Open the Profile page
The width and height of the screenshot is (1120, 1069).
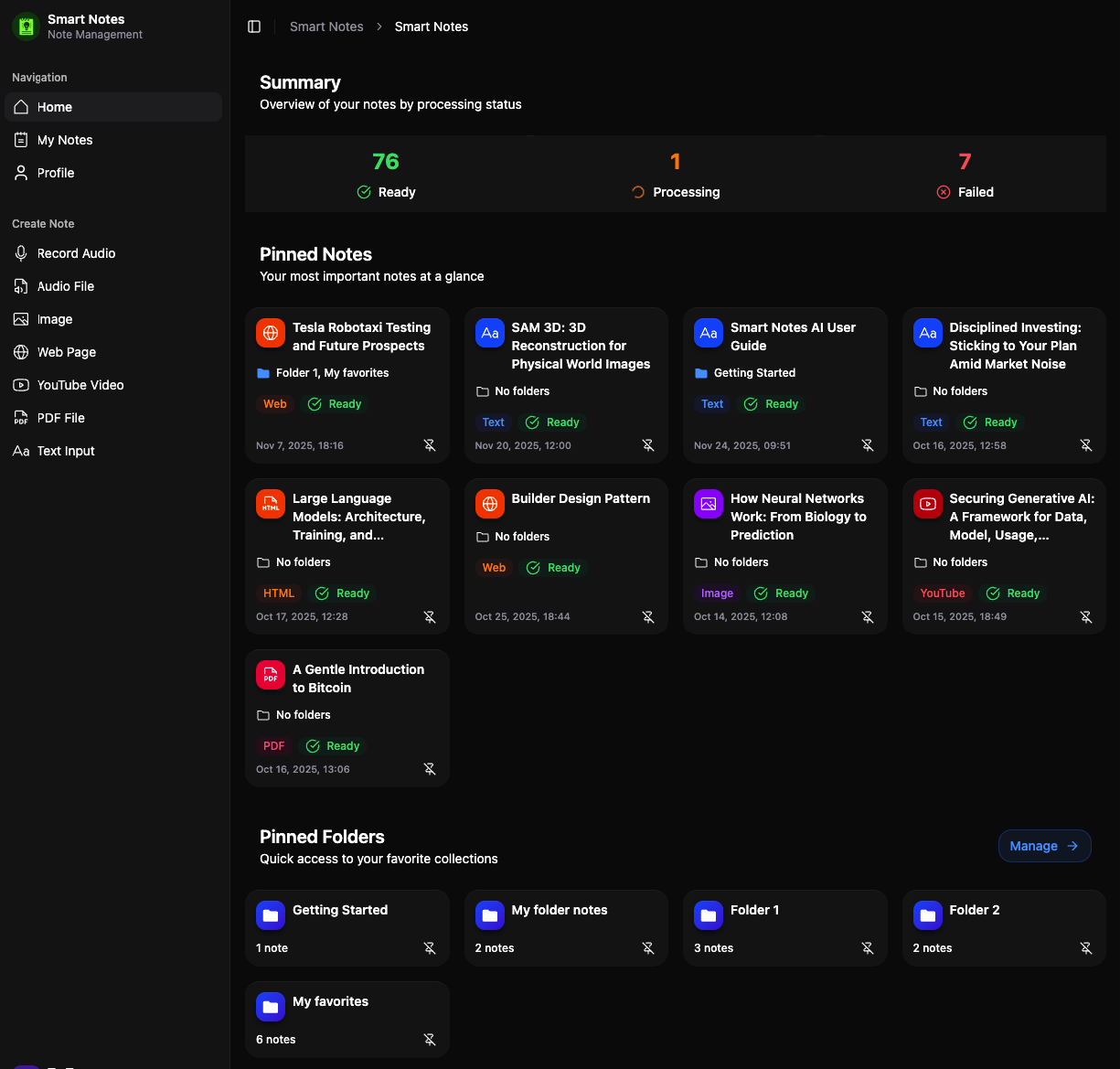(56, 173)
